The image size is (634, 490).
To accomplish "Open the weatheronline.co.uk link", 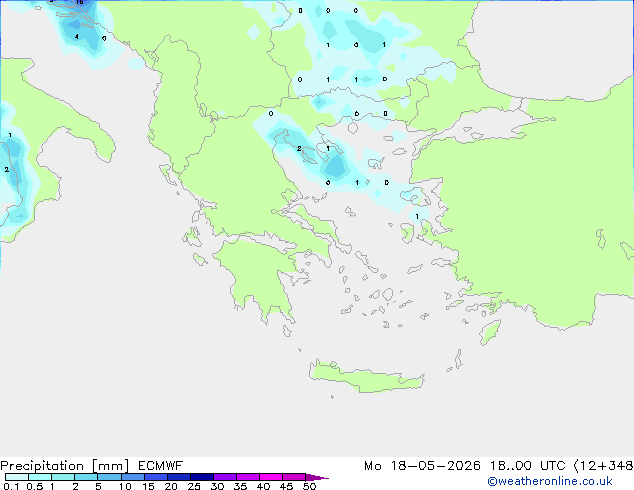I will tap(550, 481).
